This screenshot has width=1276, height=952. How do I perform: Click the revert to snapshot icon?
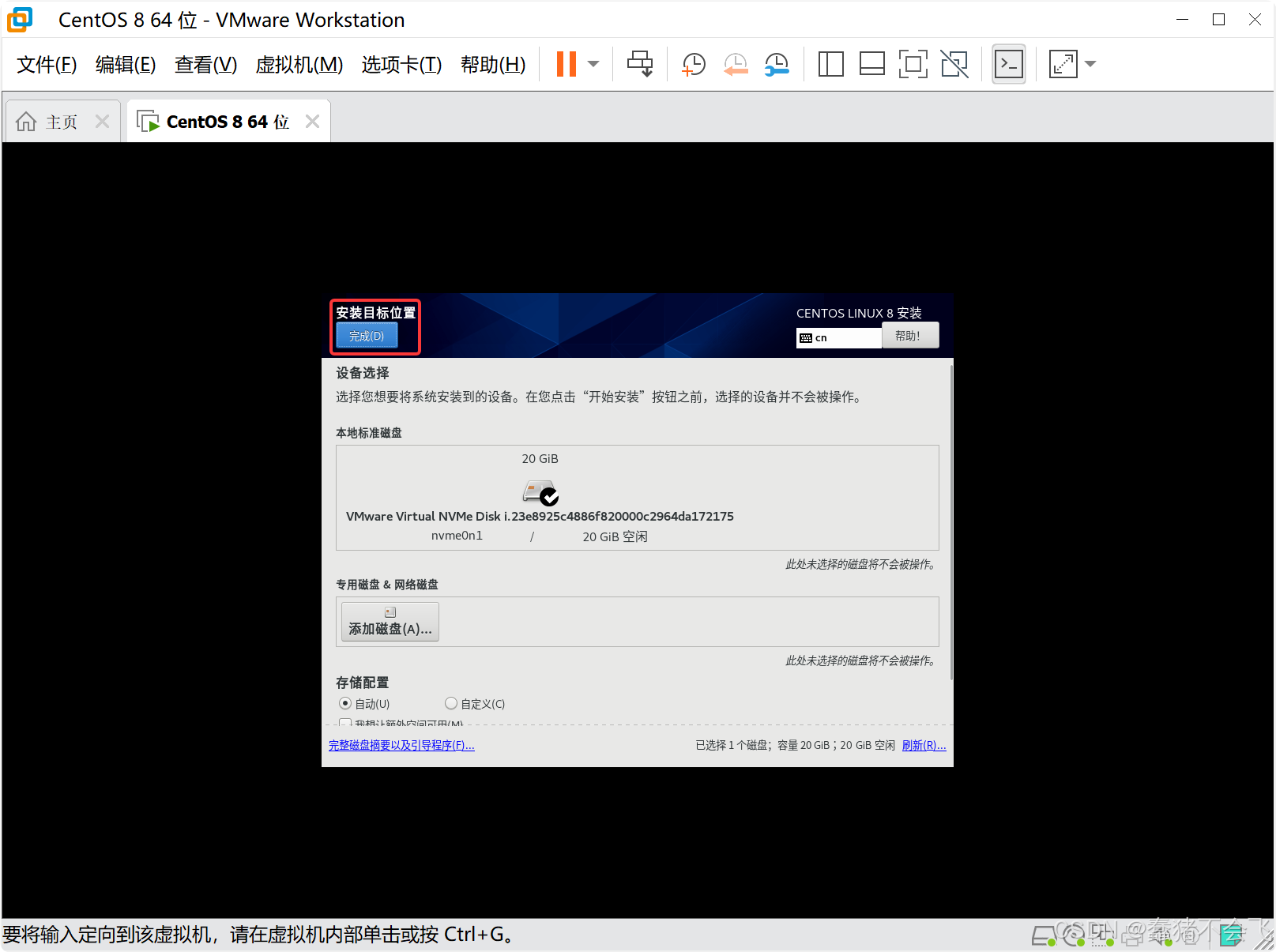tap(736, 64)
